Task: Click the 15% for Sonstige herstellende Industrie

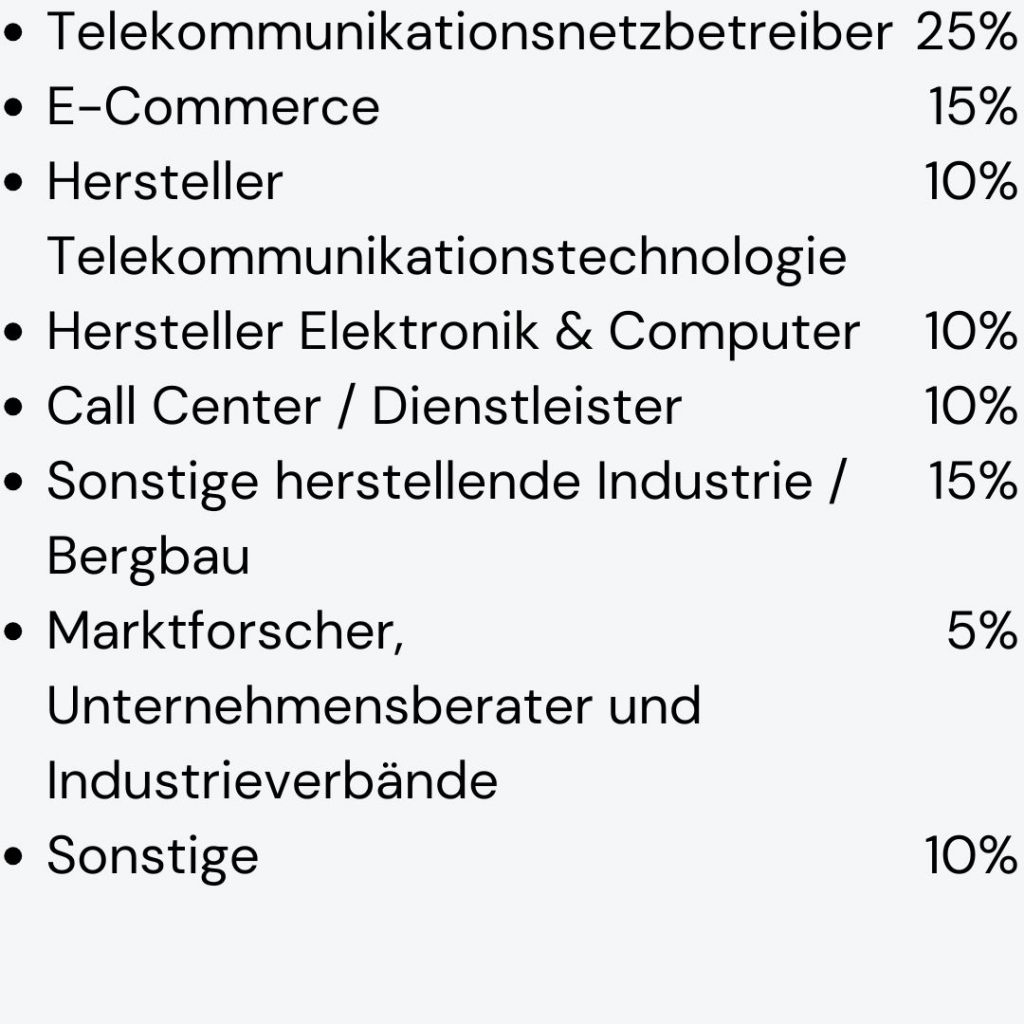Action: coord(972,482)
